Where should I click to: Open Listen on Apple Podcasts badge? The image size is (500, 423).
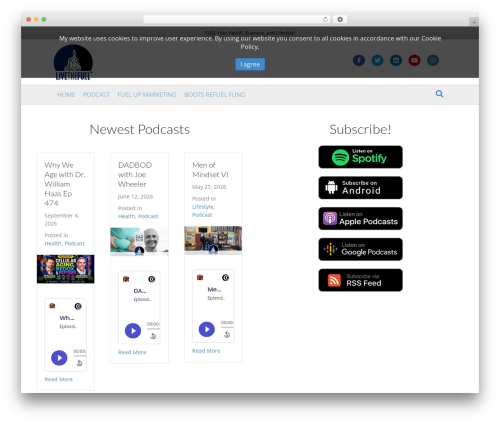pos(360,218)
